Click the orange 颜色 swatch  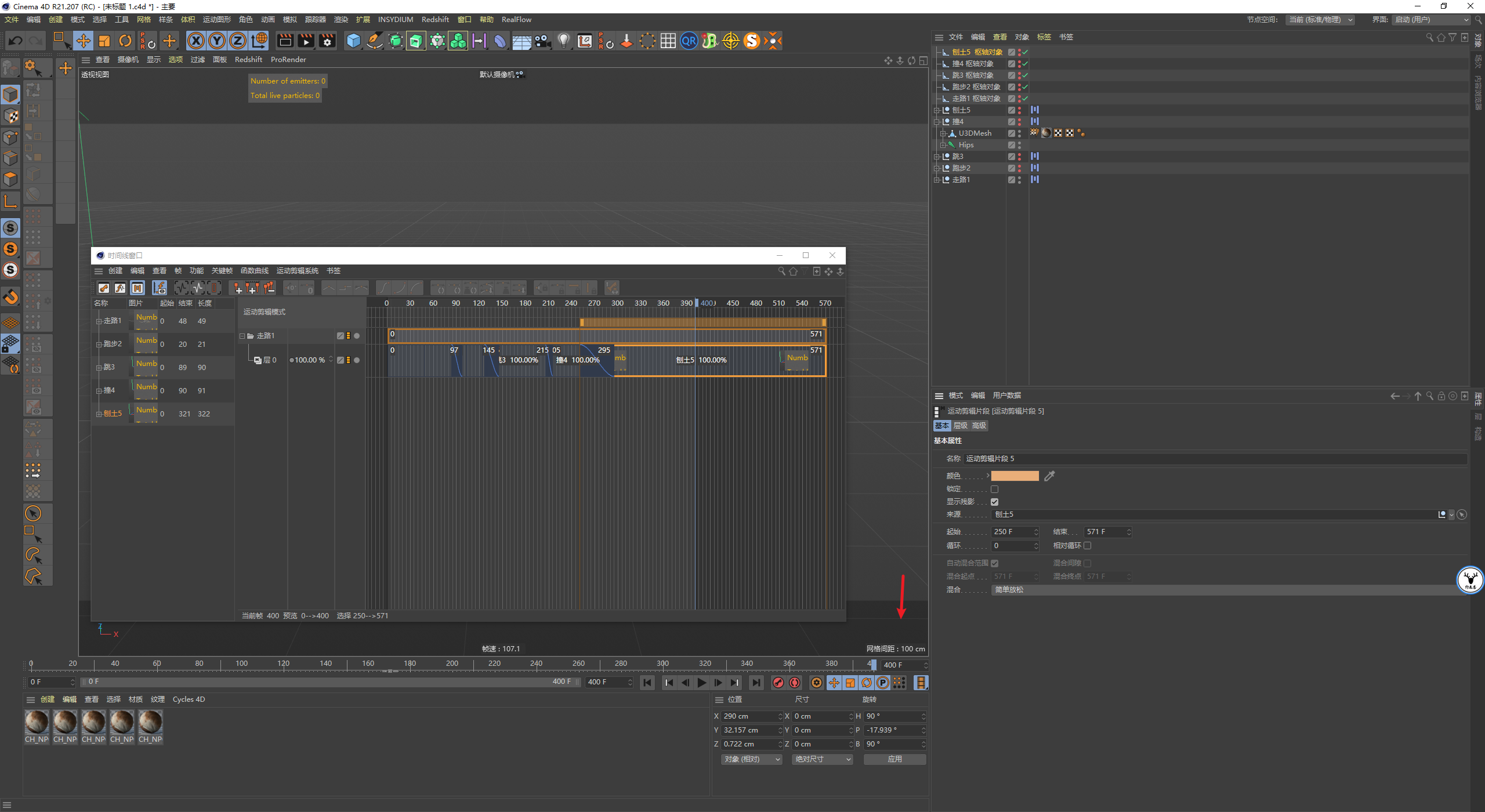1015,476
